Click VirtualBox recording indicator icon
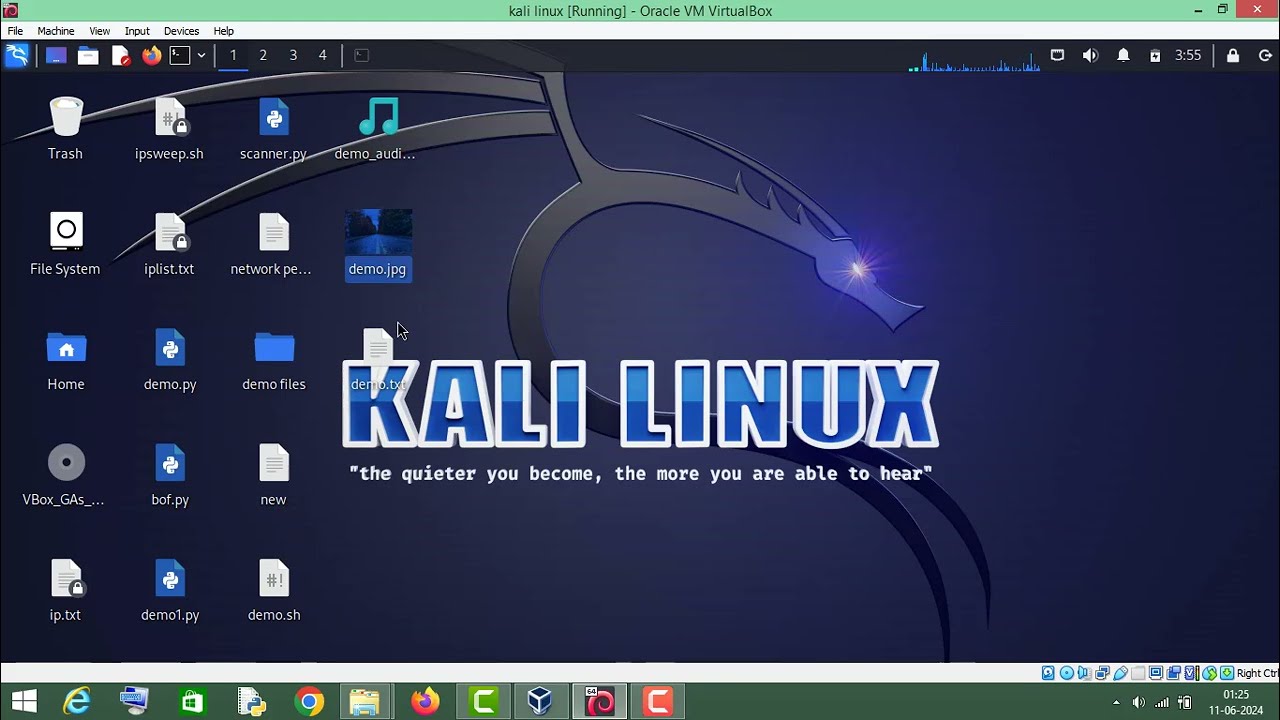 (1174, 673)
